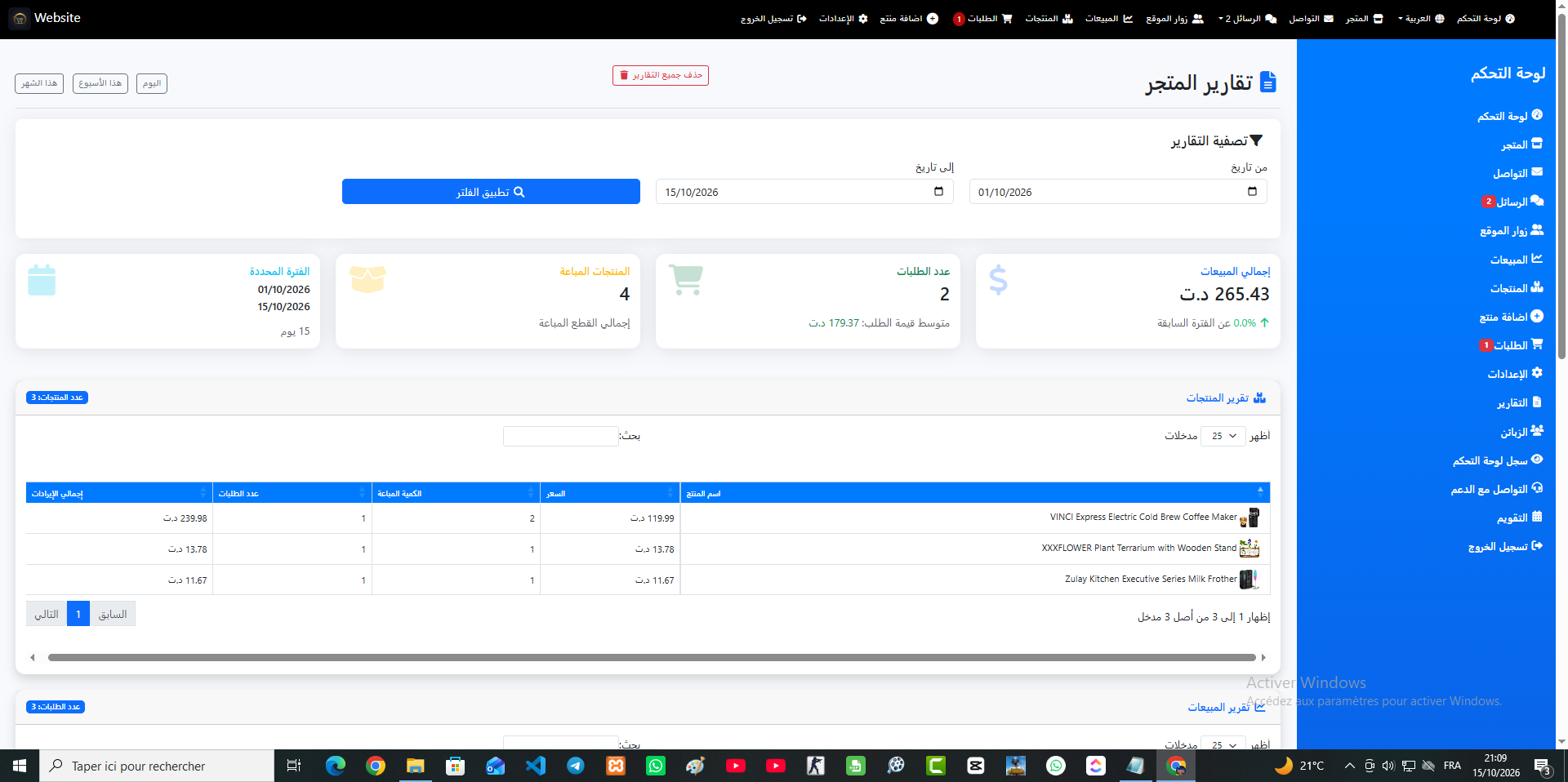This screenshot has width=1568, height=782.
Task: Select the 'اليوم' quick filter button
Action: 152,83
